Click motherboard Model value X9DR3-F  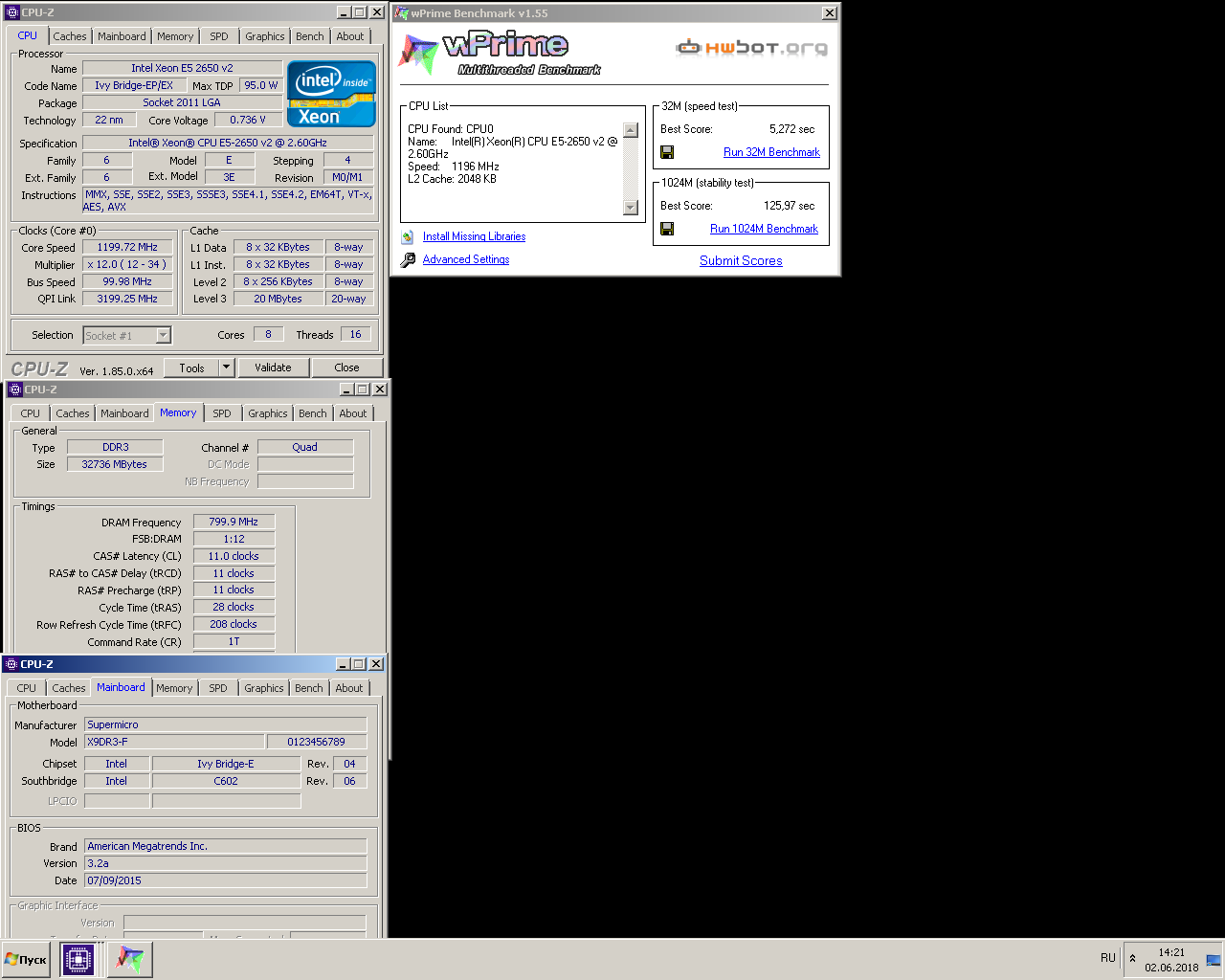[x=174, y=742]
